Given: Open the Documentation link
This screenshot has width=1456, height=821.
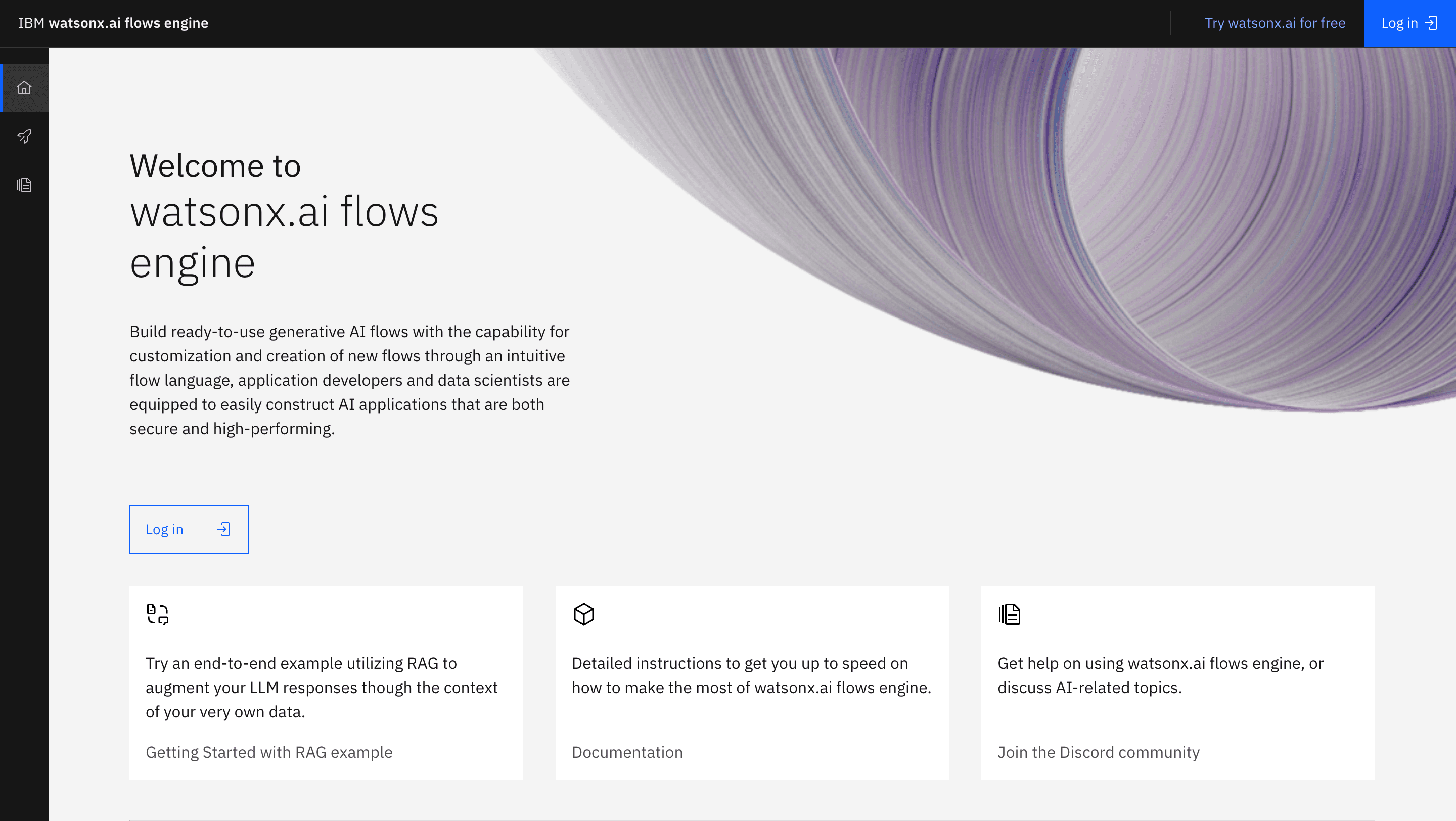Looking at the screenshot, I should (627, 752).
